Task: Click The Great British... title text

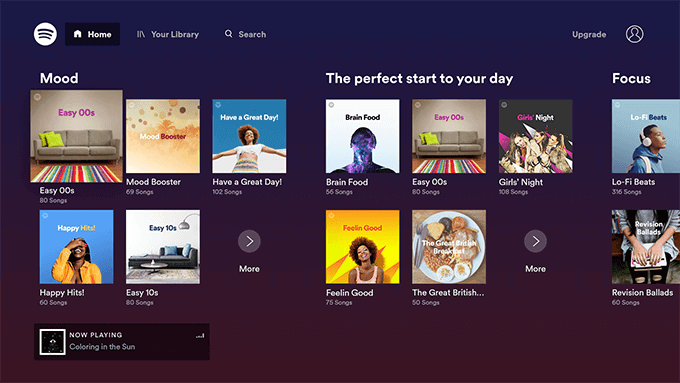Action: [448, 293]
